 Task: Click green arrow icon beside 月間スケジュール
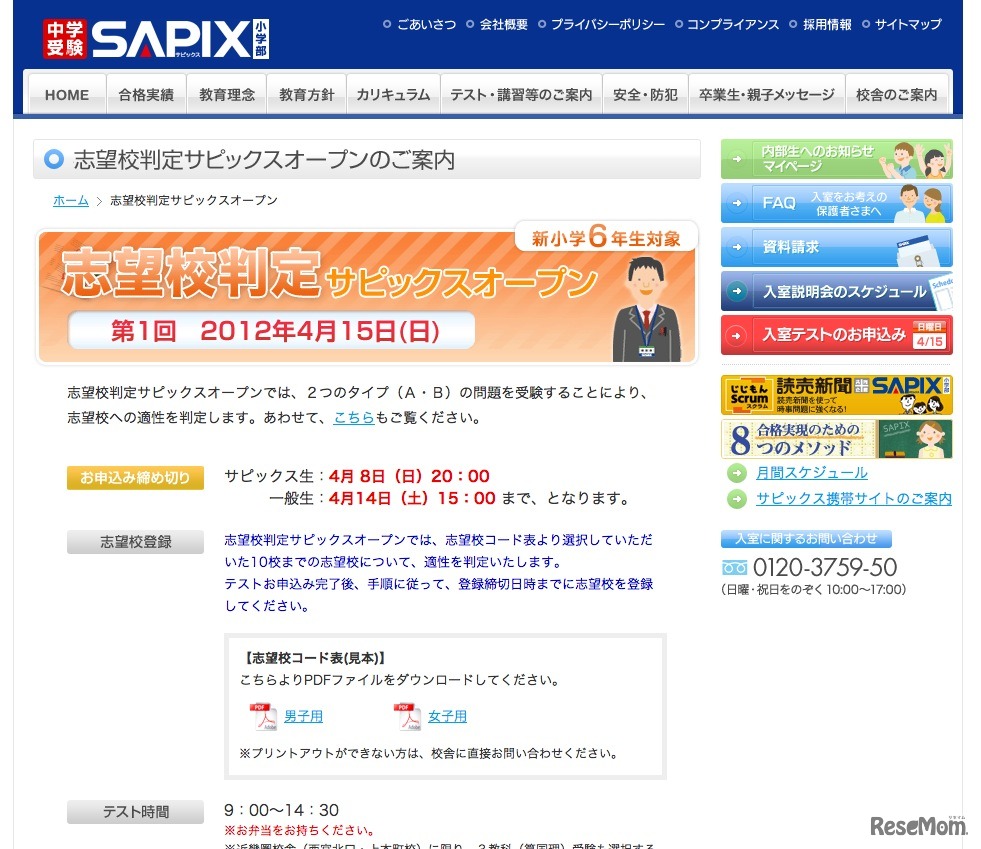point(737,473)
